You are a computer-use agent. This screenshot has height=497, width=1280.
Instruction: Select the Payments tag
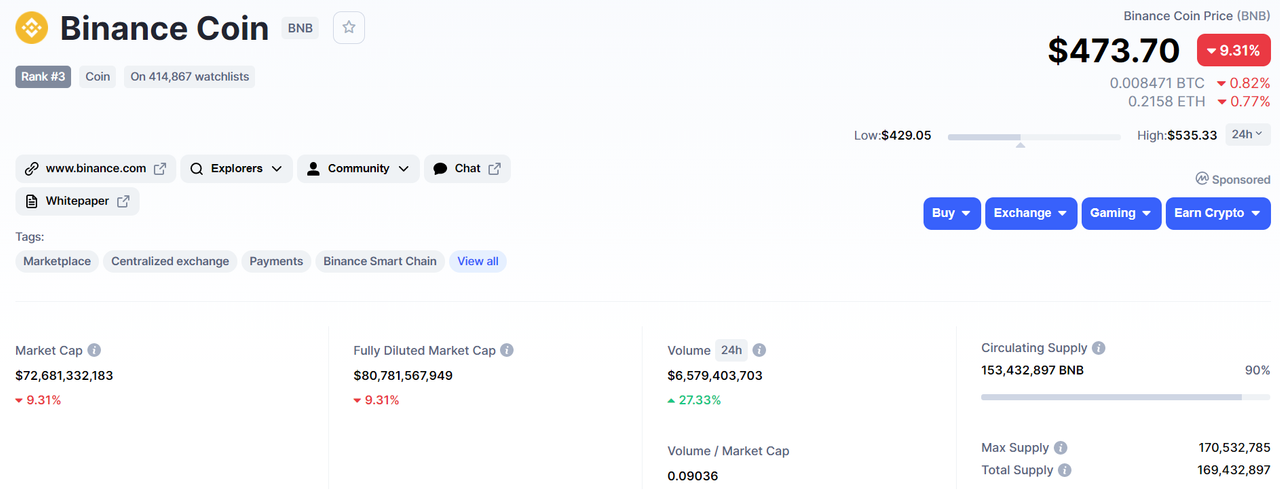276,261
